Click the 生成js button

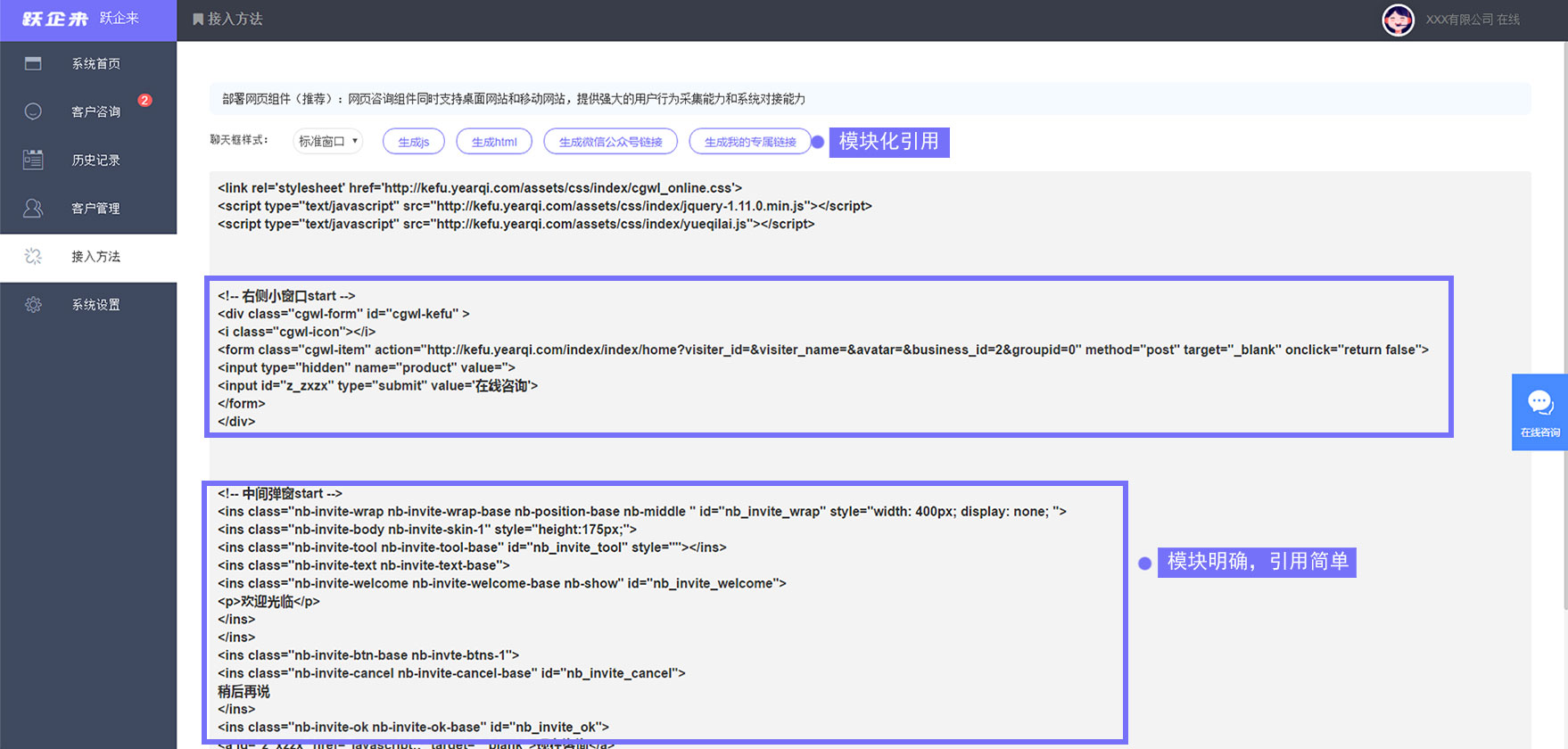click(x=414, y=141)
